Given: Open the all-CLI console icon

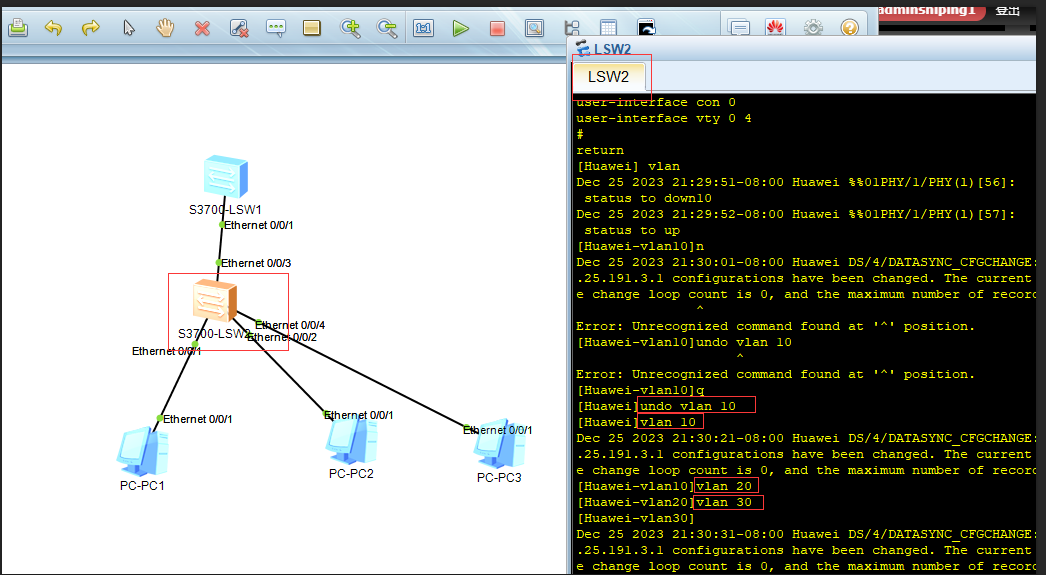Looking at the screenshot, I should 646,27.
